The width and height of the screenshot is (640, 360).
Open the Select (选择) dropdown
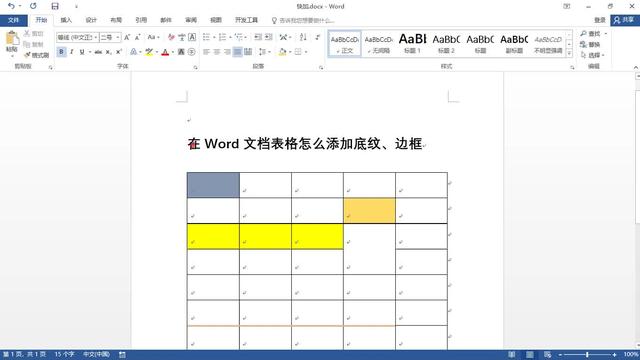592,55
